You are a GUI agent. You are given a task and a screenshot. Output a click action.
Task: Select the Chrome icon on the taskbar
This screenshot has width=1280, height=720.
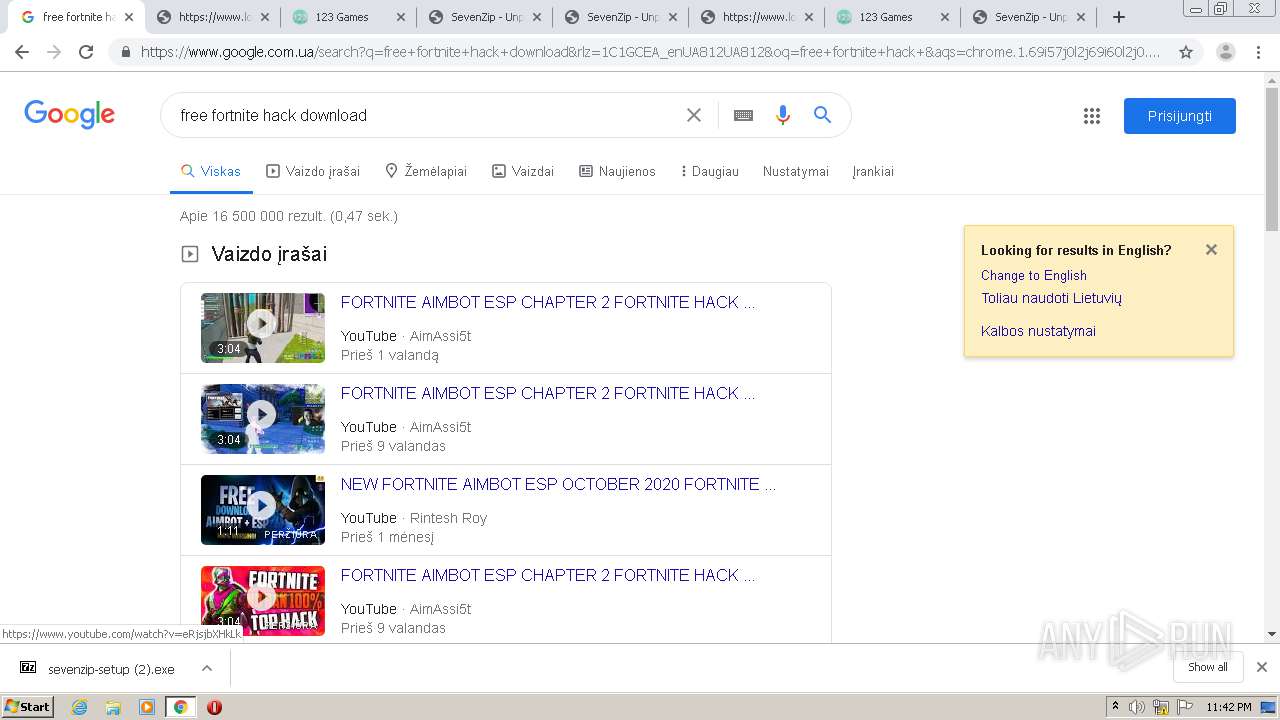click(180, 707)
